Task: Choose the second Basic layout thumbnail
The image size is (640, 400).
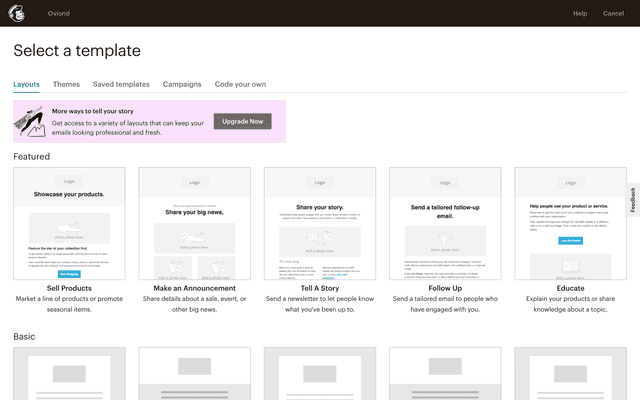Action: click(x=194, y=373)
